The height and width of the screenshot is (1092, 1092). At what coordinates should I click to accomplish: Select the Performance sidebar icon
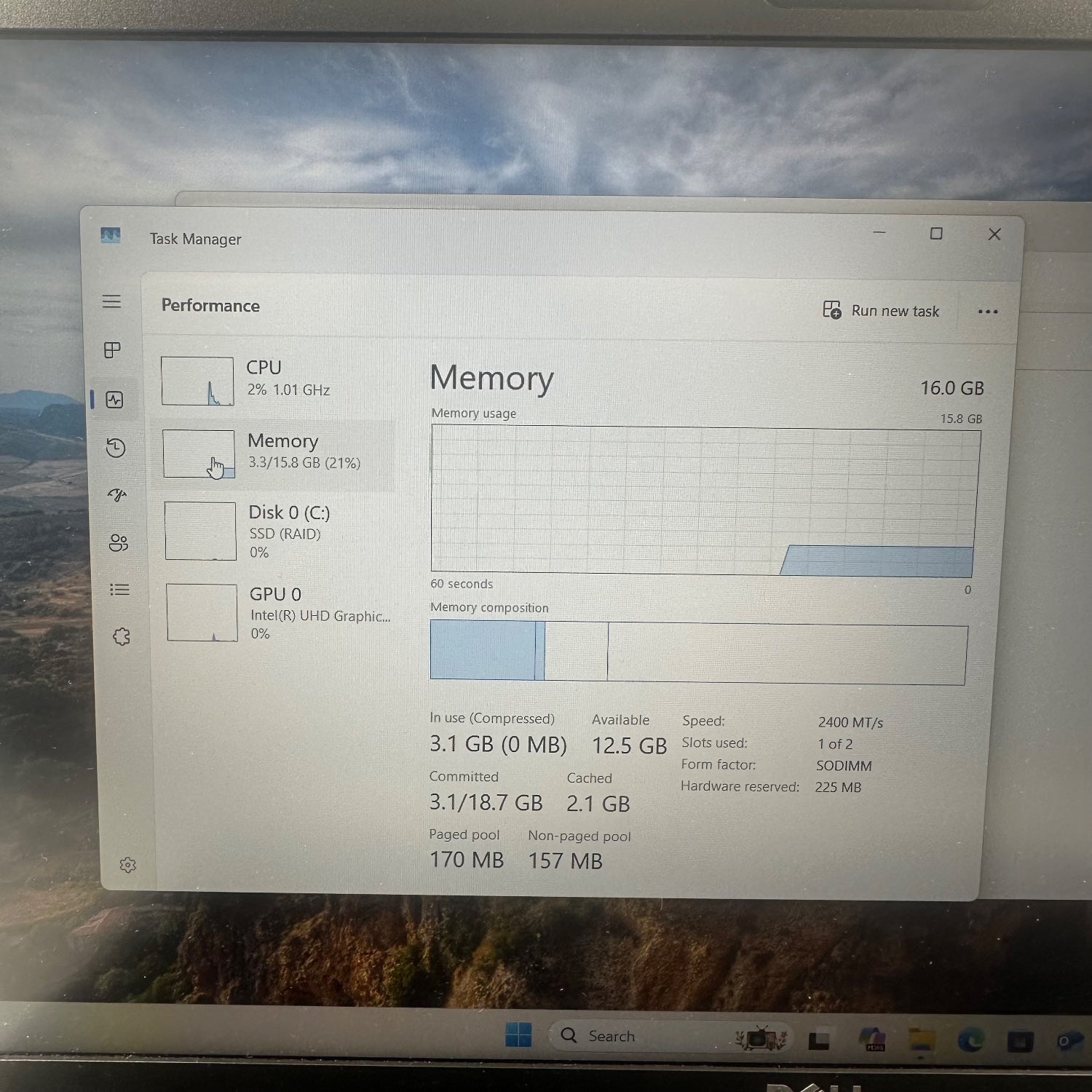pos(114,400)
